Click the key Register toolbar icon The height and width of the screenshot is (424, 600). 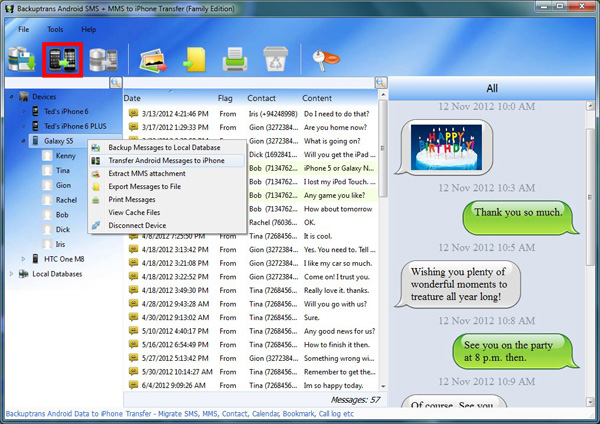coord(325,60)
